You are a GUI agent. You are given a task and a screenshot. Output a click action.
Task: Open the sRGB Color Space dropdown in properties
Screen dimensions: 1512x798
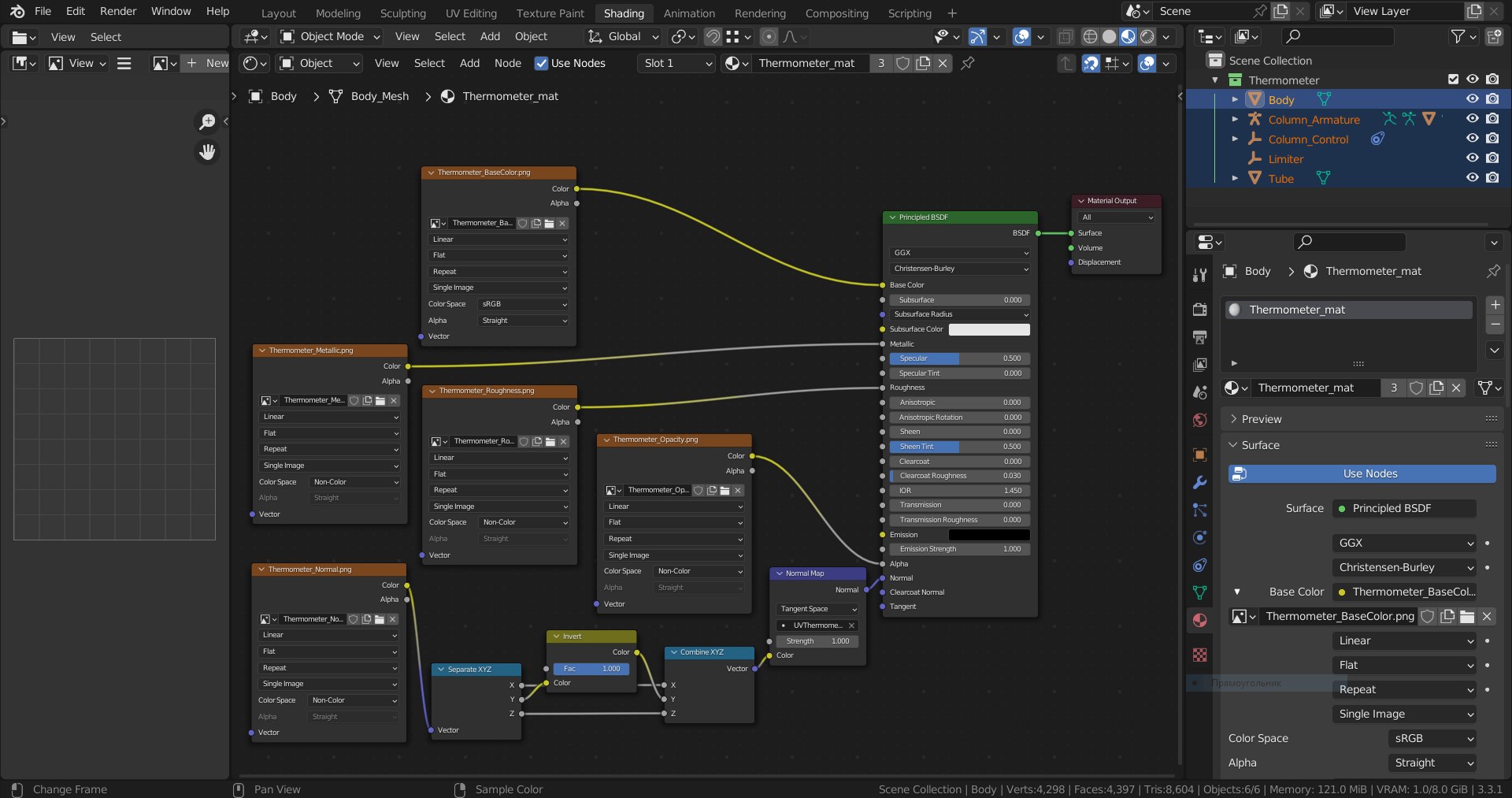pos(1432,738)
